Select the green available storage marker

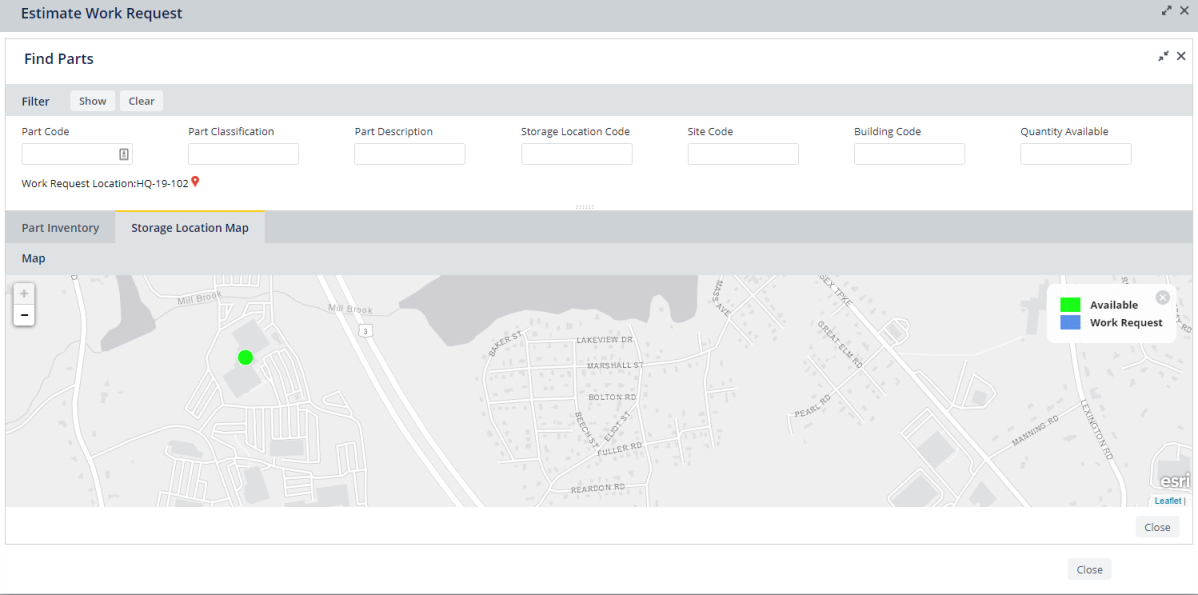pyautogui.click(x=245, y=358)
